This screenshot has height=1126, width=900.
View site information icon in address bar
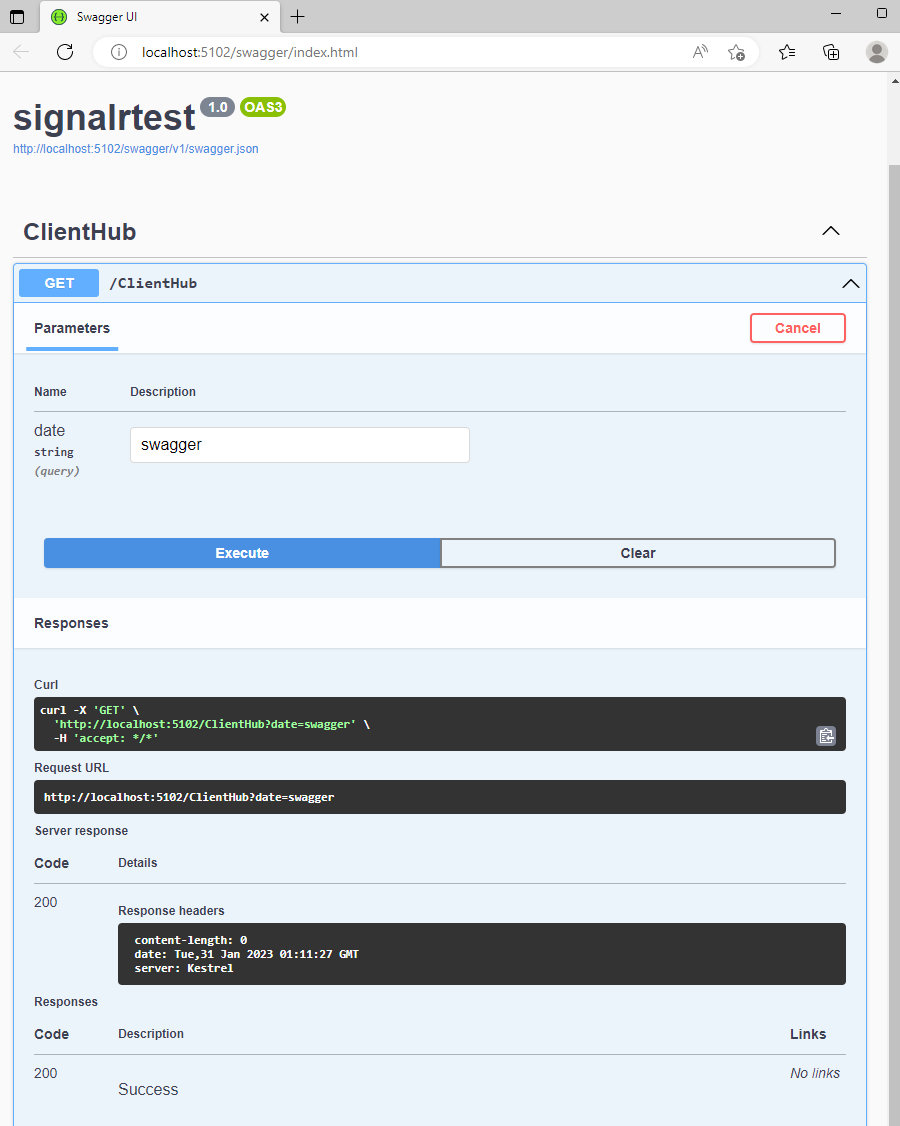(119, 52)
